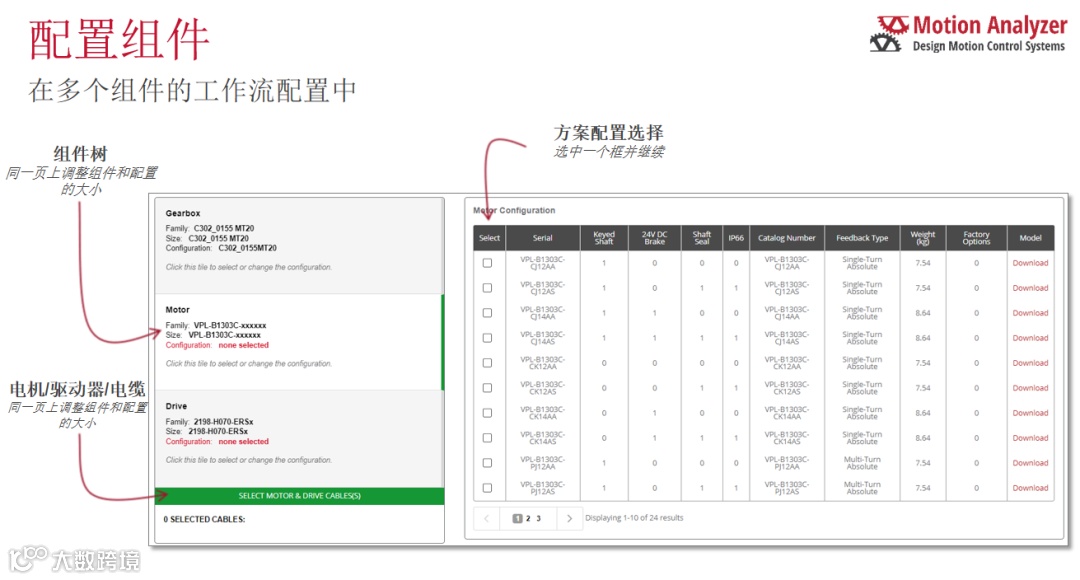Download the CK14AS motor model
Image resolution: width=1080 pixels, height=580 pixels.
pyautogui.click(x=1030, y=438)
